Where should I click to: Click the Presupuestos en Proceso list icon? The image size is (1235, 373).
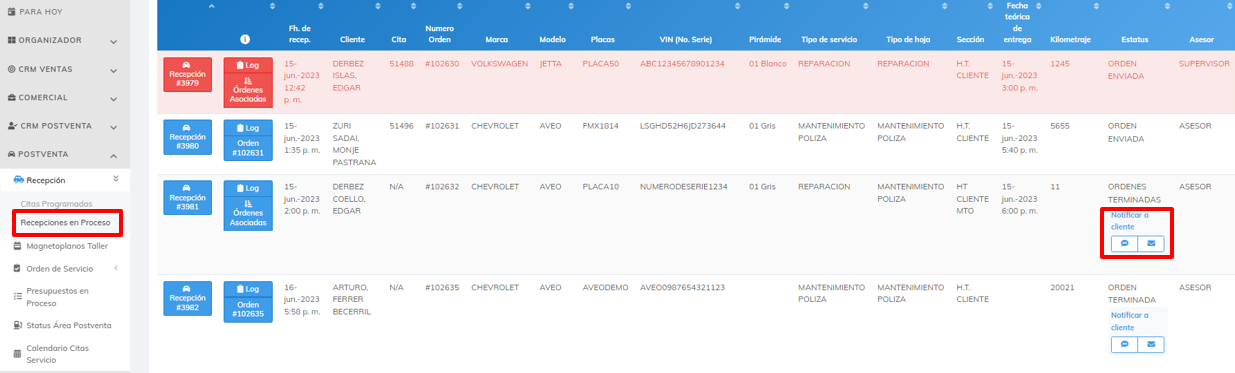pos(17,296)
